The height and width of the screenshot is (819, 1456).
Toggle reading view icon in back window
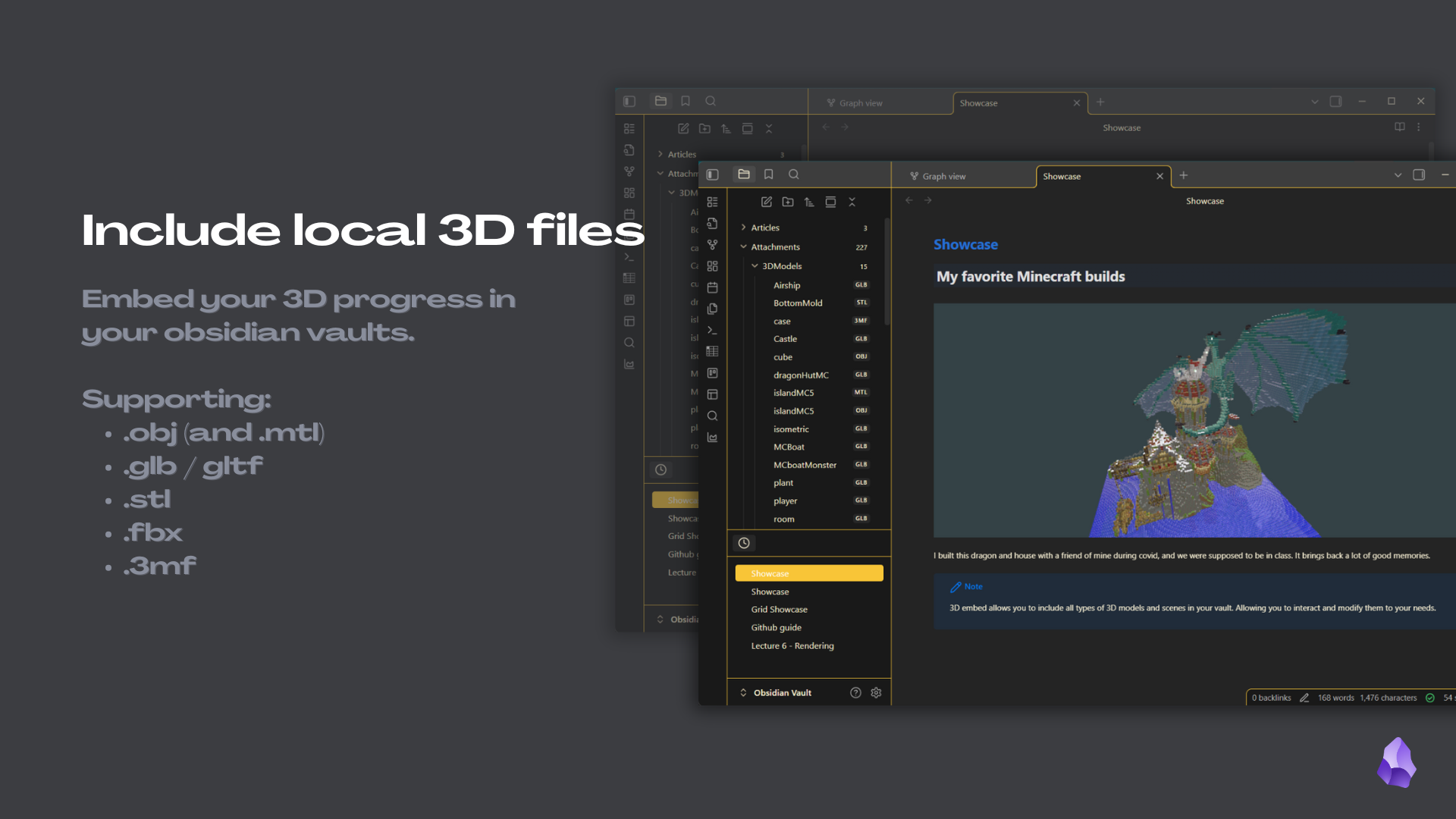click(1400, 127)
